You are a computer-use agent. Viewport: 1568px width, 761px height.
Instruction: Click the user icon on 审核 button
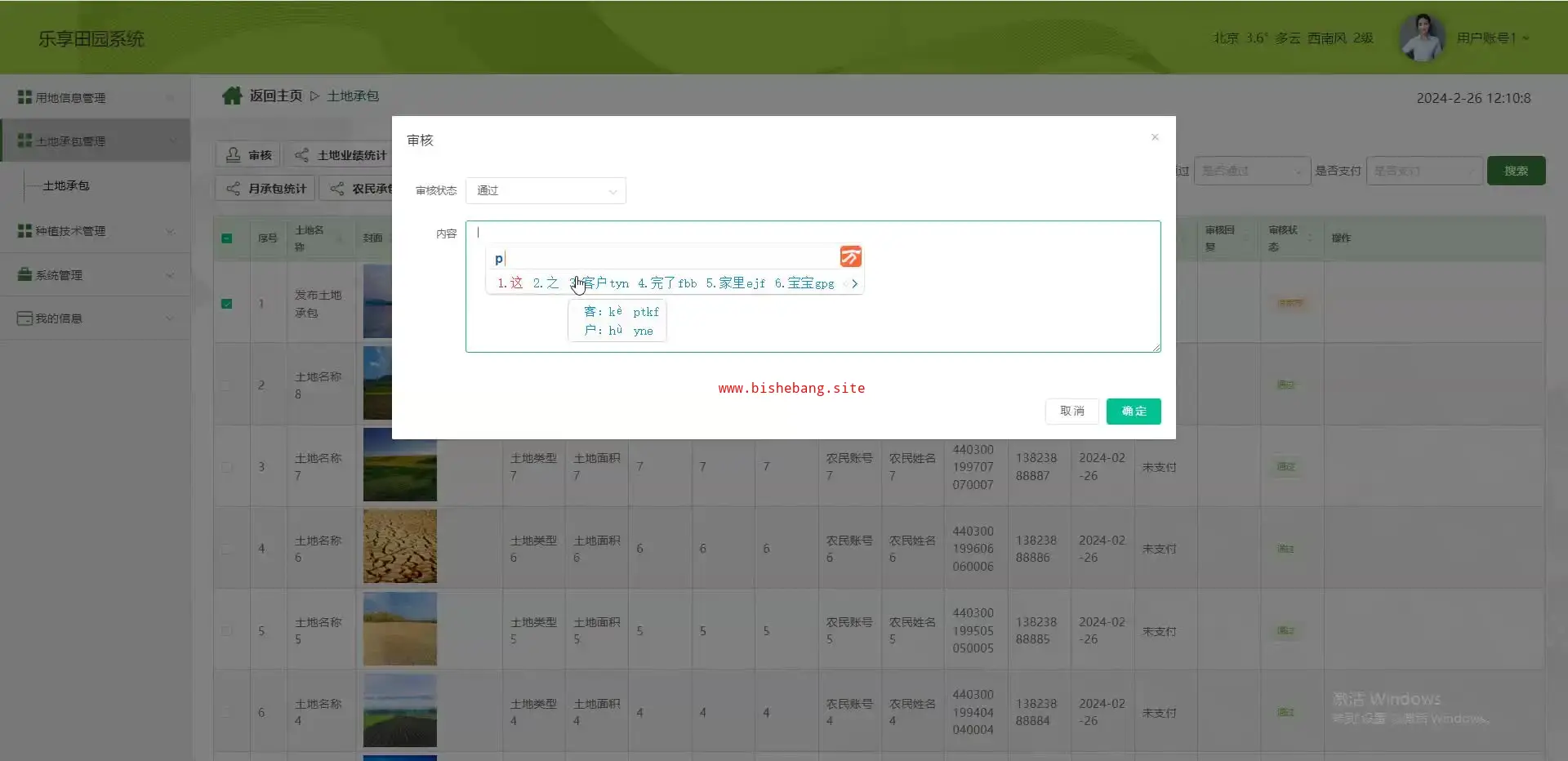(x=234, y=155)
